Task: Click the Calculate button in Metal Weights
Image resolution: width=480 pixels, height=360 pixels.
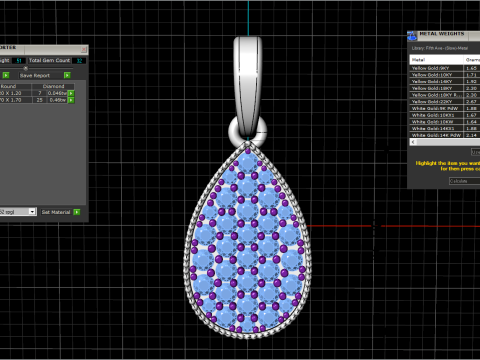Action: 464,181
